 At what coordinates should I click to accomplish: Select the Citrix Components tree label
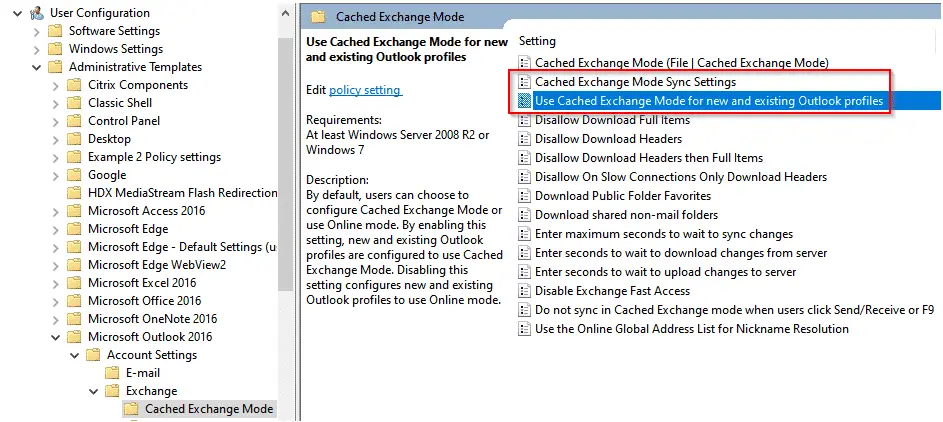[138, 85]
